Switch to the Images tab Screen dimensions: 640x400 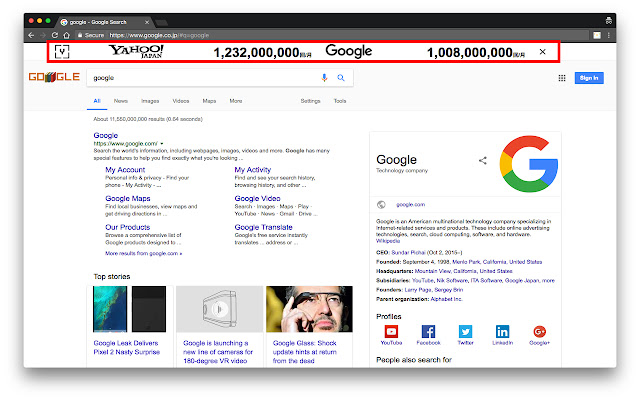150,101
